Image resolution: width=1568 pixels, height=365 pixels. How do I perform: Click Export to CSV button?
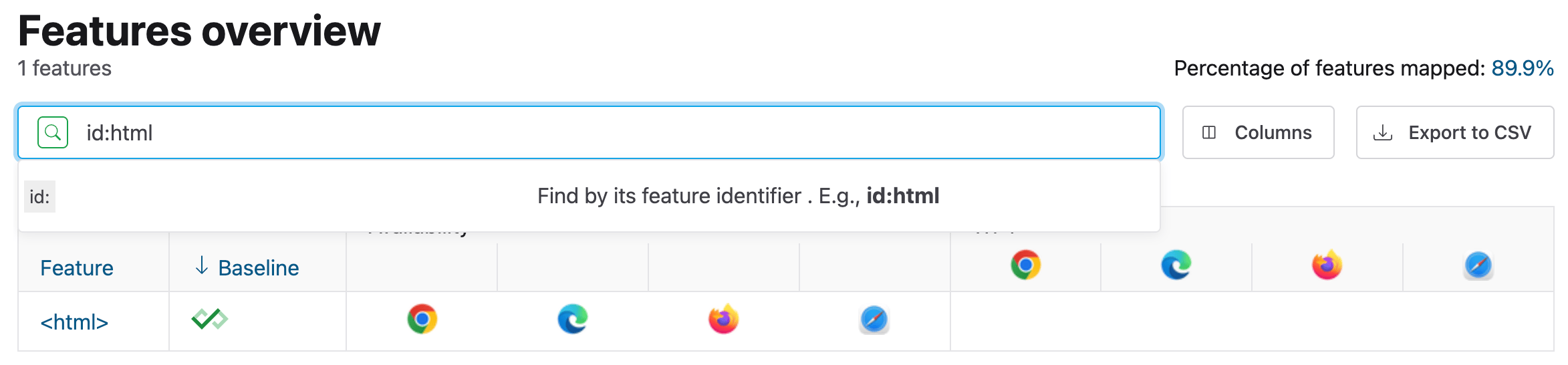pyautogui.click(x=1454, y=132)
